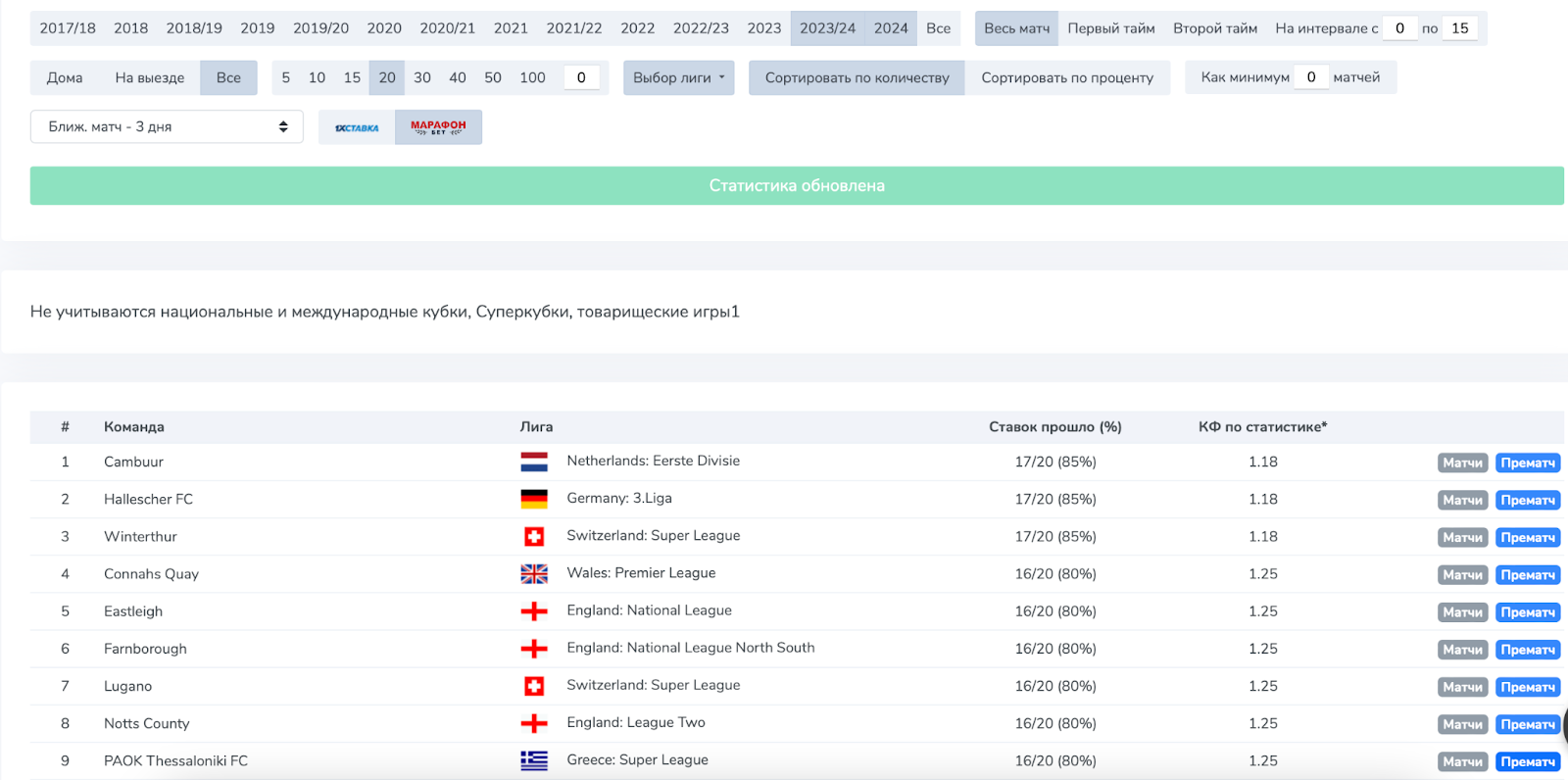1568x780 pixels.
Task: Click the interval end field with 15
Action: (x=1459, y=28)
